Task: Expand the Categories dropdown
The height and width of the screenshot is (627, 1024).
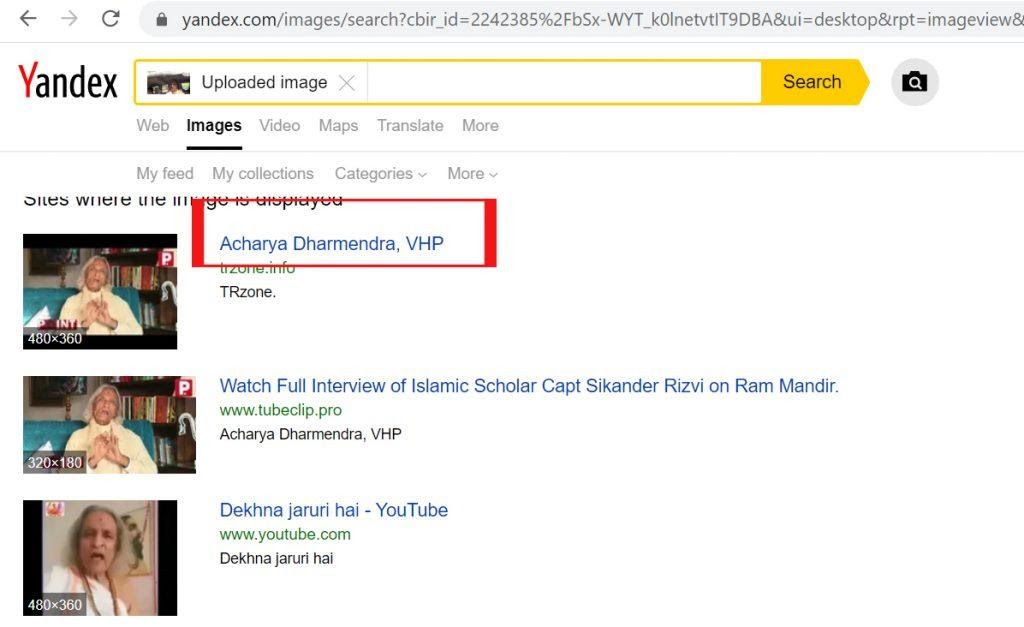Action: [x=381, y=174]
